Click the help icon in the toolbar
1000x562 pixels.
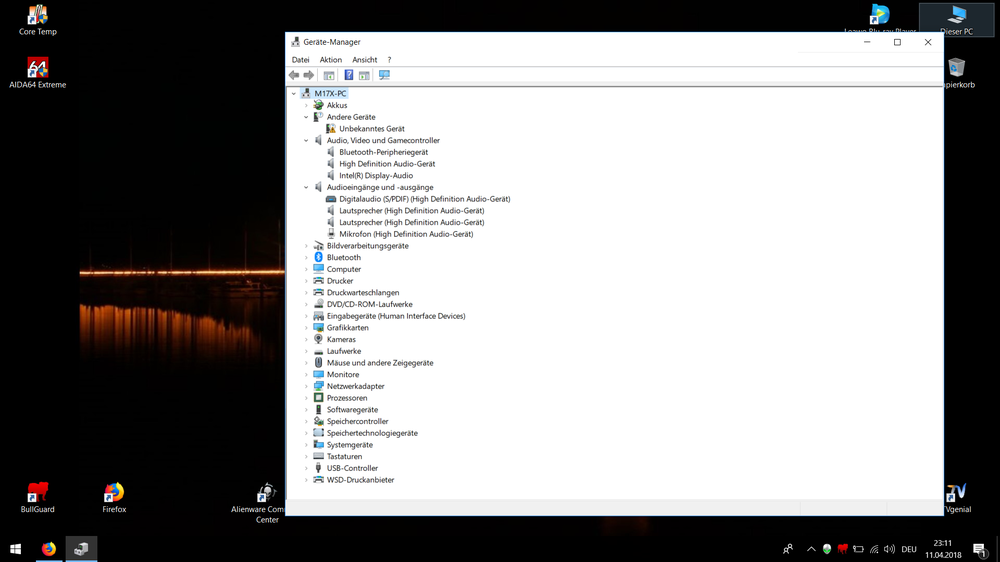[x=348, y=75]
